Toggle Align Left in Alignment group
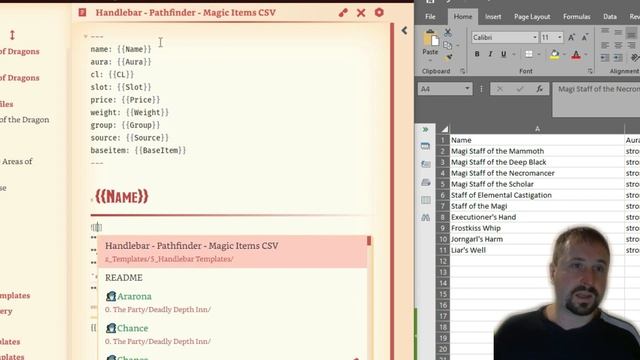 point(605,45)
